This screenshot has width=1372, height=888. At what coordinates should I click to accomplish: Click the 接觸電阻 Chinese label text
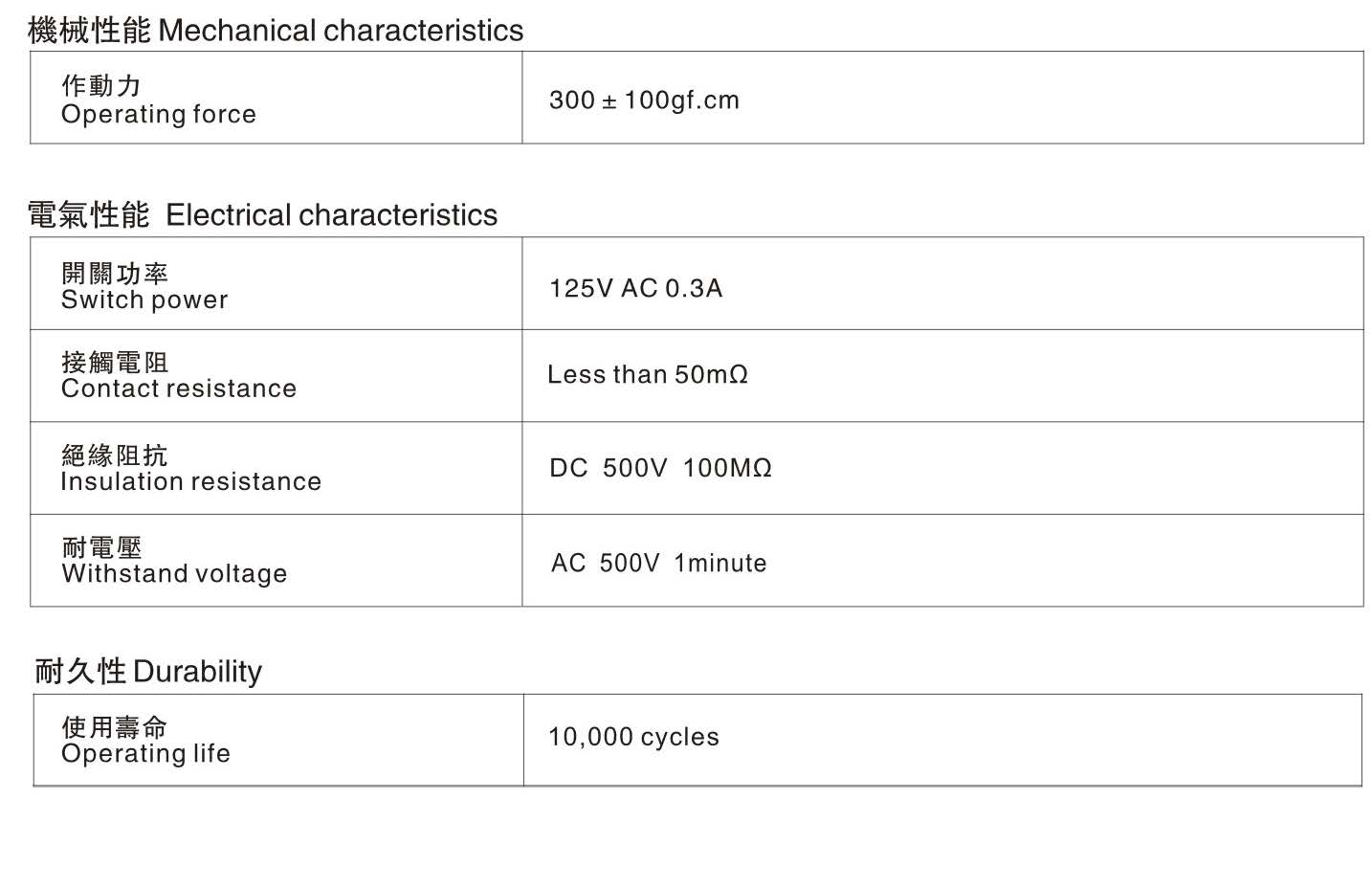coord(115,362)
